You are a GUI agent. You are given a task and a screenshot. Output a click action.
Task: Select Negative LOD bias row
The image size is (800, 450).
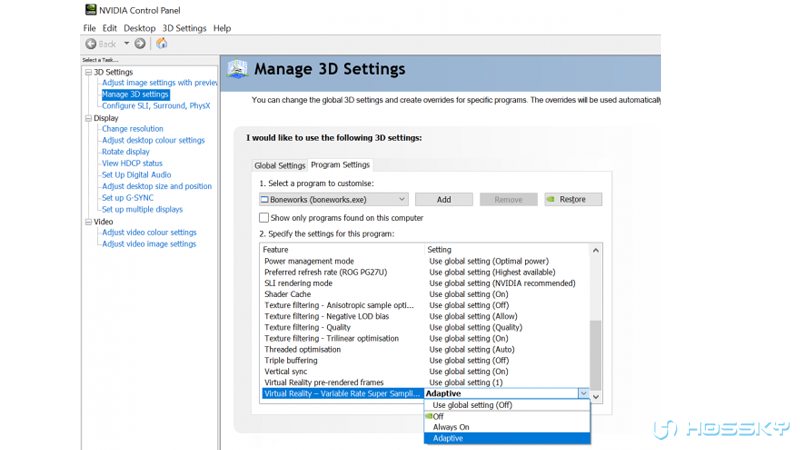(x=426, y=316)
